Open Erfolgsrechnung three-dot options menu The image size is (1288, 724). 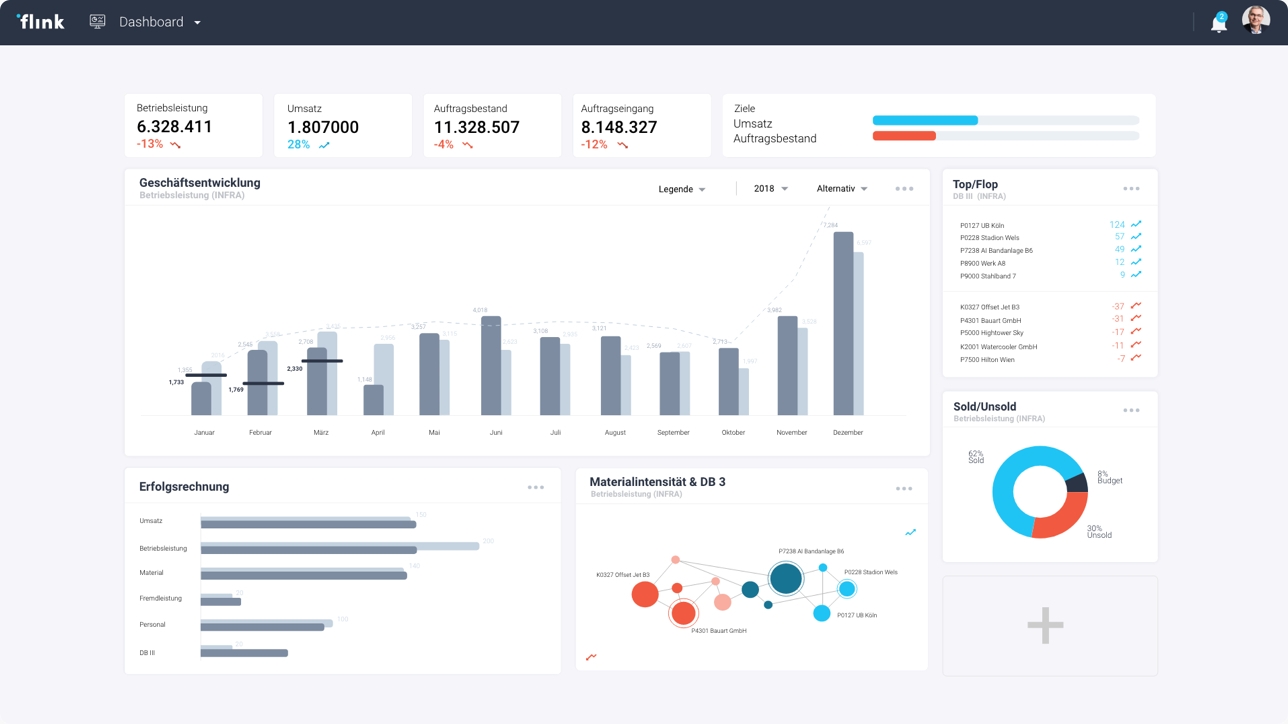(536, 488)
